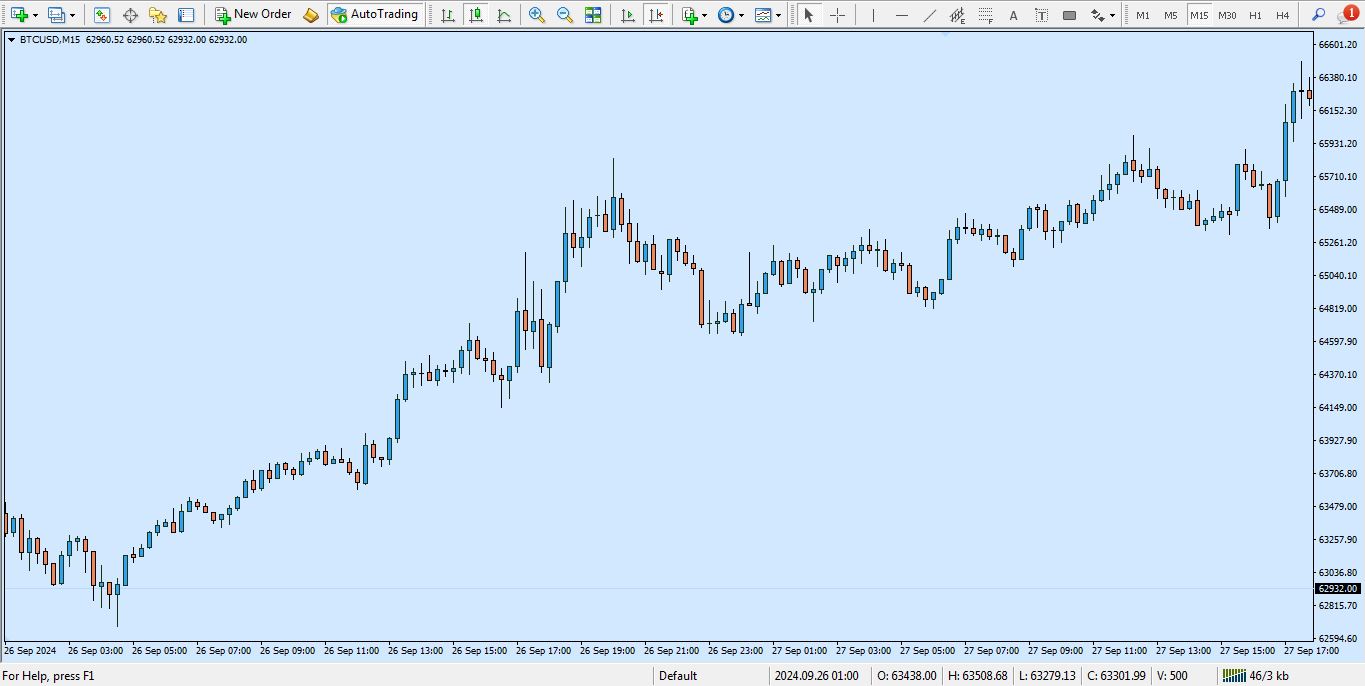Click the Default profile in status bar

click(678, 676)
